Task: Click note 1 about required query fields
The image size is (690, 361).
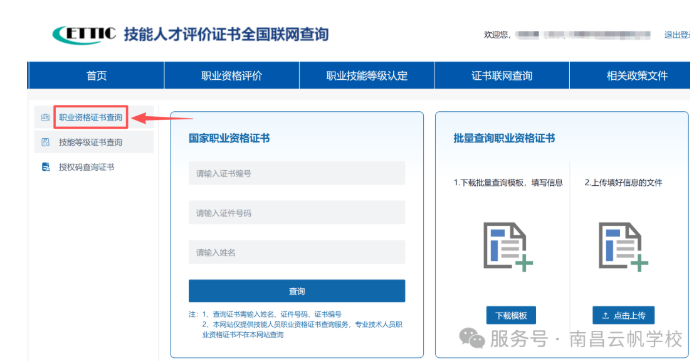Action: coord(272,314)
